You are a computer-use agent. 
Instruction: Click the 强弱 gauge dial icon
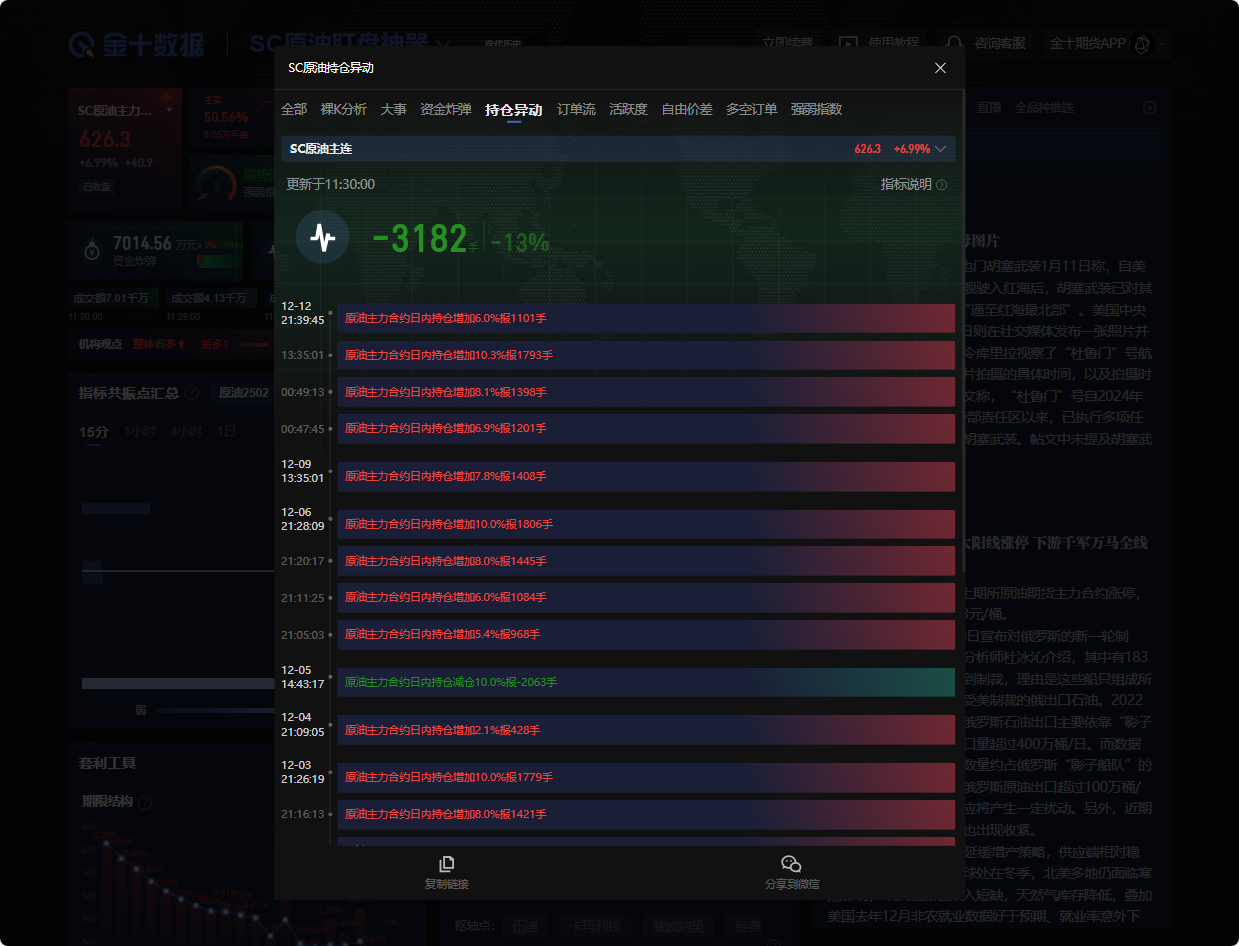pyautogui.click(x=215, y=184)
